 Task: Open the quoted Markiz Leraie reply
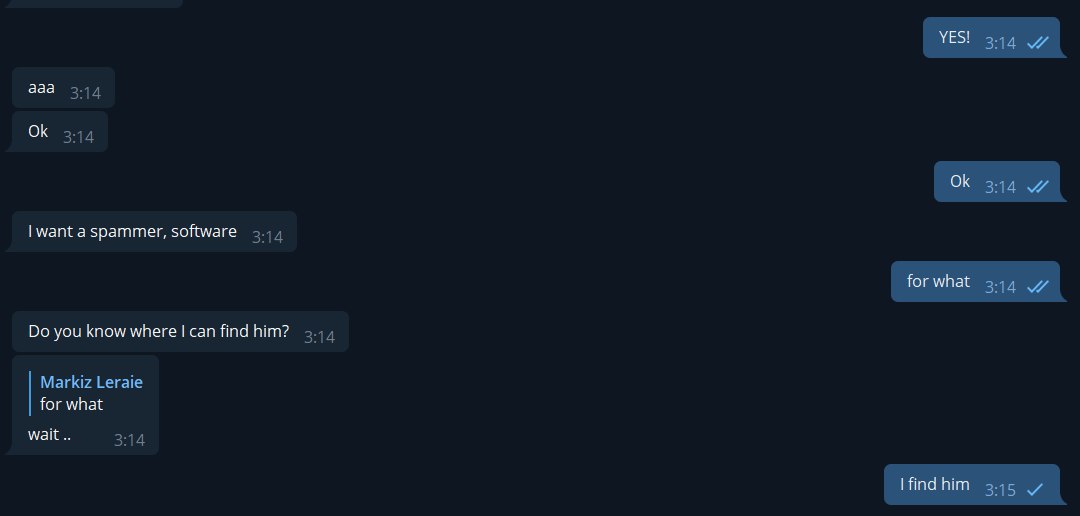click(86, 393)
